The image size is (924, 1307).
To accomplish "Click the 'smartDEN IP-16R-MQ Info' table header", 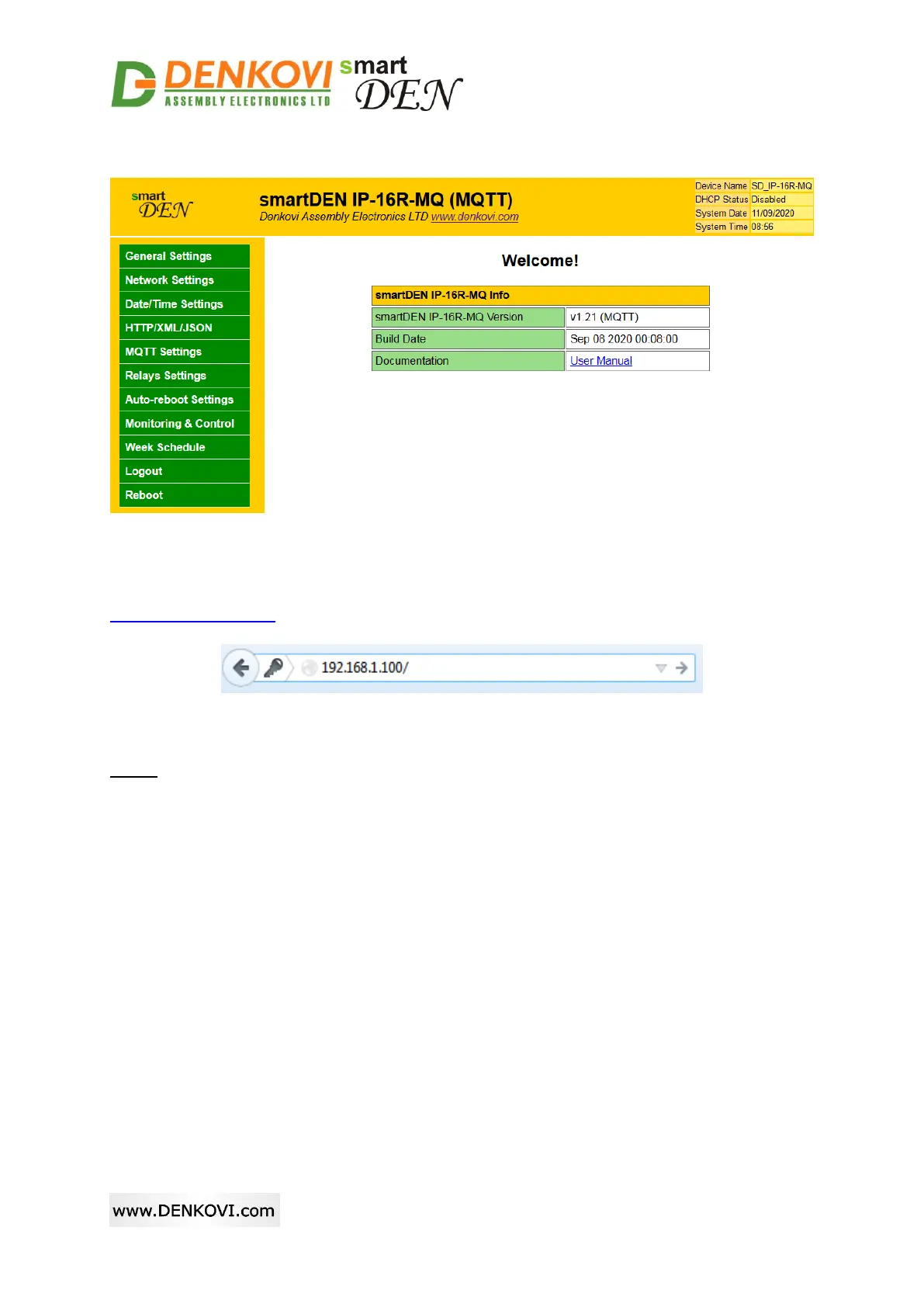I will click(540, 296).
